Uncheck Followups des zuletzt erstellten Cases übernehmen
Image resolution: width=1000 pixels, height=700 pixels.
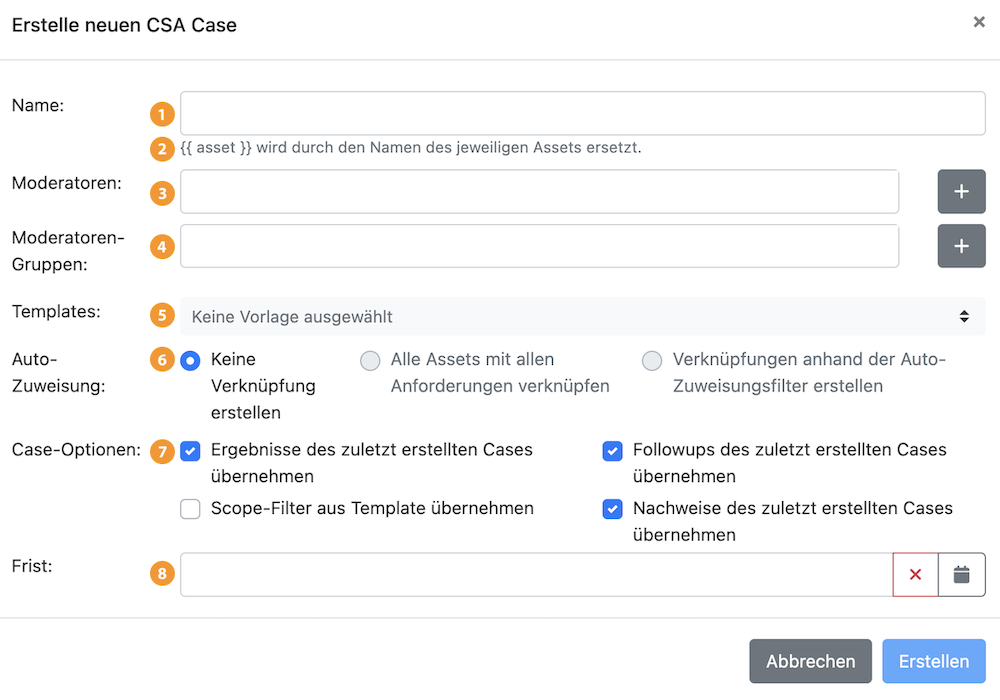point(612,451)
